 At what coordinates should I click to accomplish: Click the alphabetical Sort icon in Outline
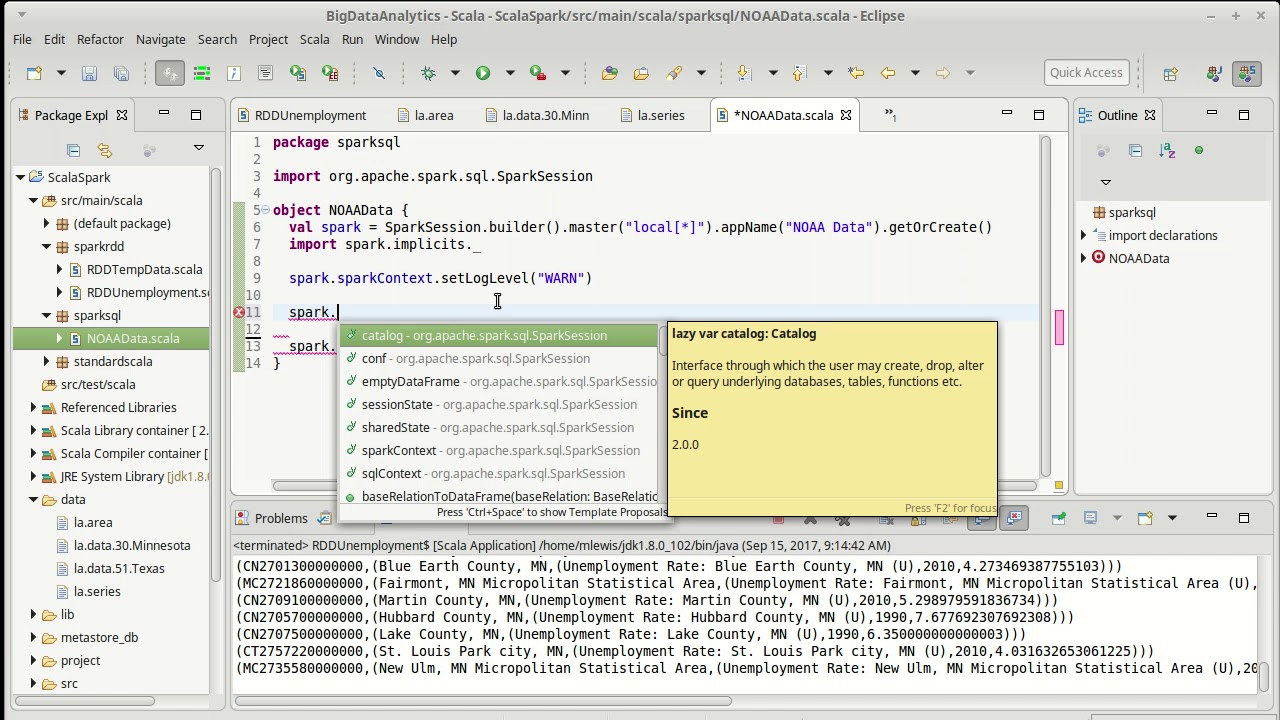tap(1167, 150)
